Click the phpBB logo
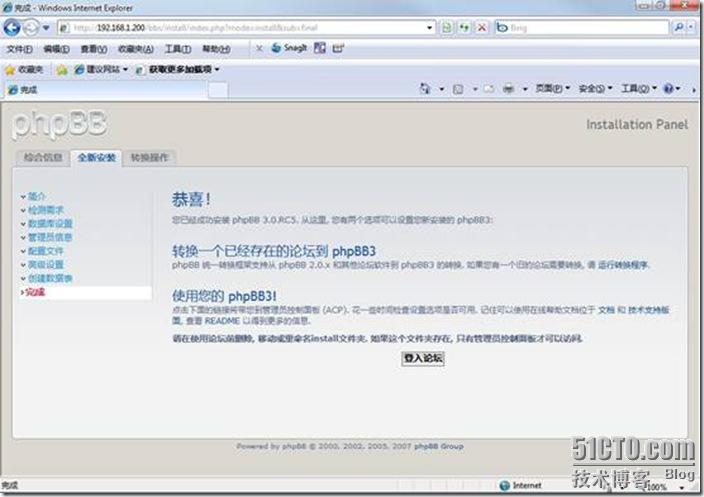This screenshot has height=497, width=704. [59, 124]
